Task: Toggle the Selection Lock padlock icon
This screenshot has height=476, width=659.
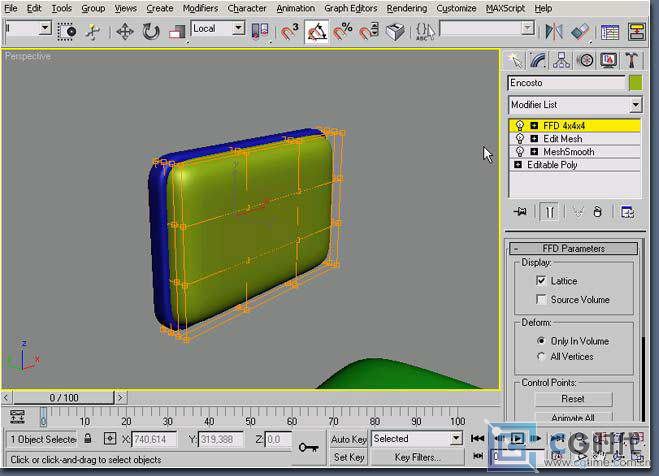Action: (x=87, y=439)
